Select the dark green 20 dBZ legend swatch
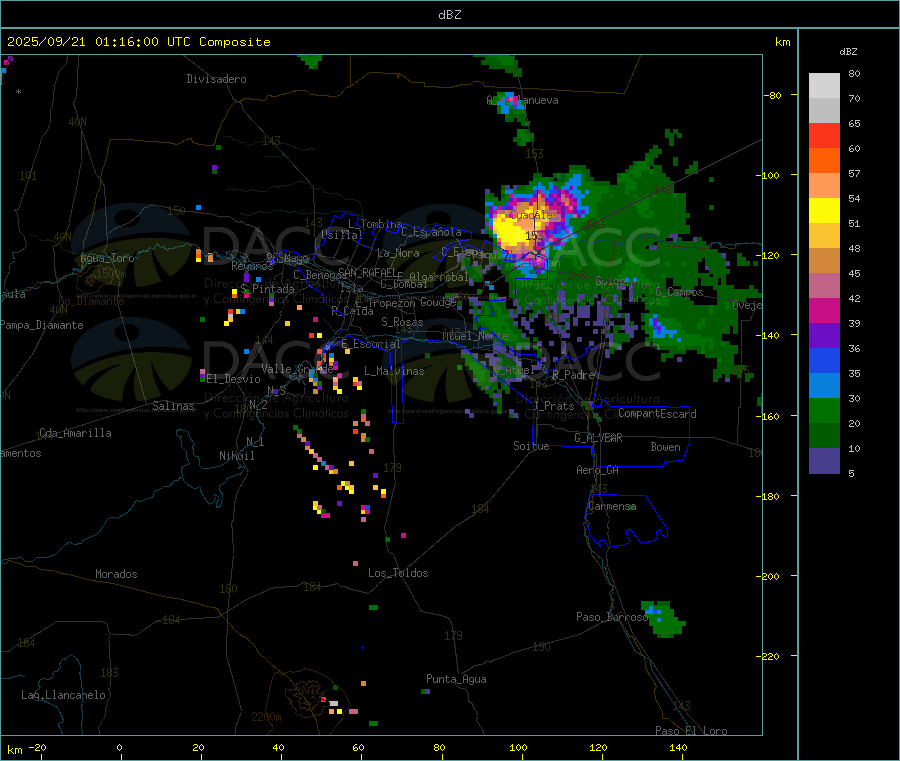900x761 pixels. pyautogui.click(x=824, y=436)
